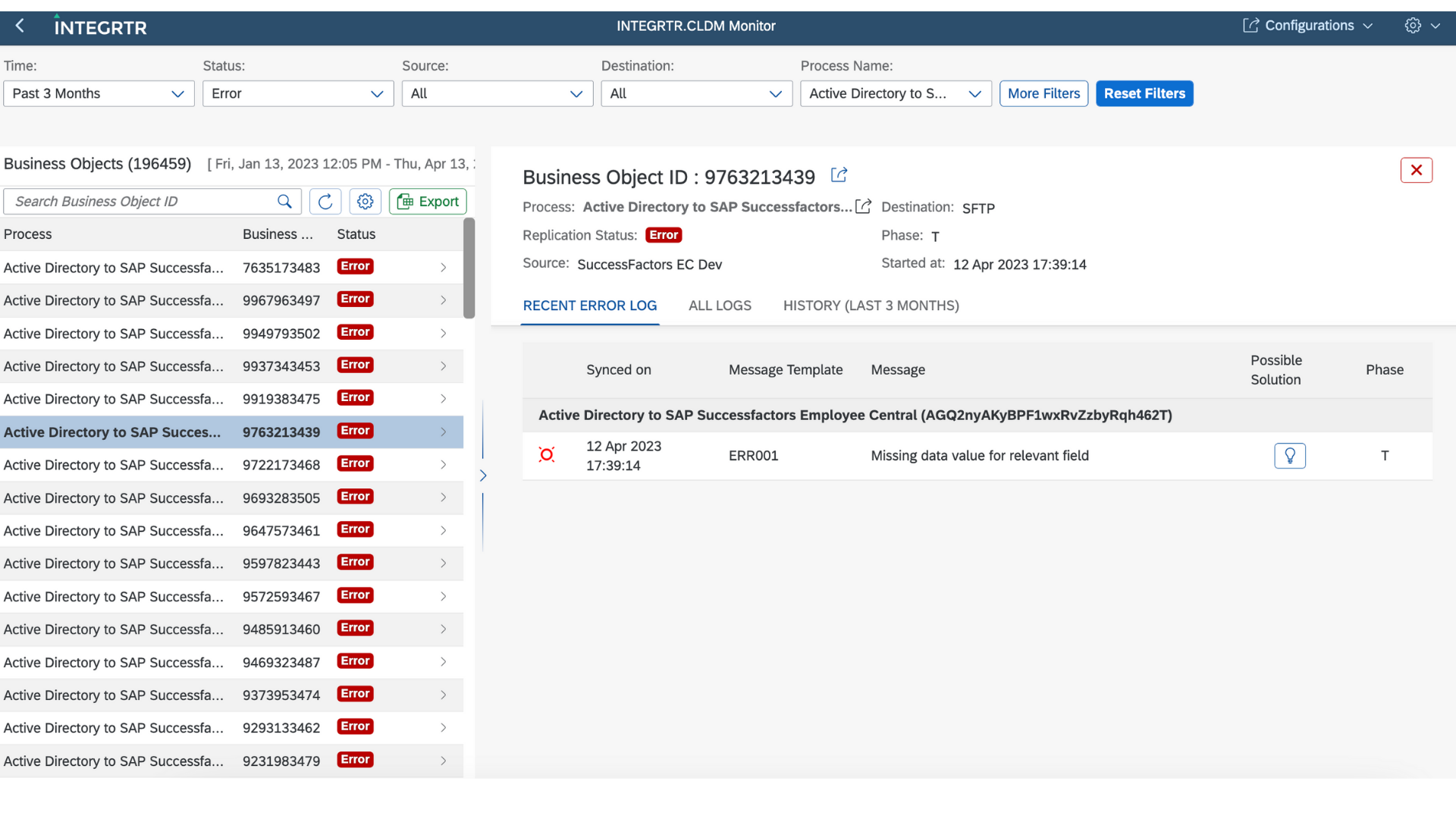Image resolution: width=1456 pixels, height=819 pixels.
Task: Switch to the RECENT ERROR LOG tab
Action: pyautogui.click(x=590, y=306)
